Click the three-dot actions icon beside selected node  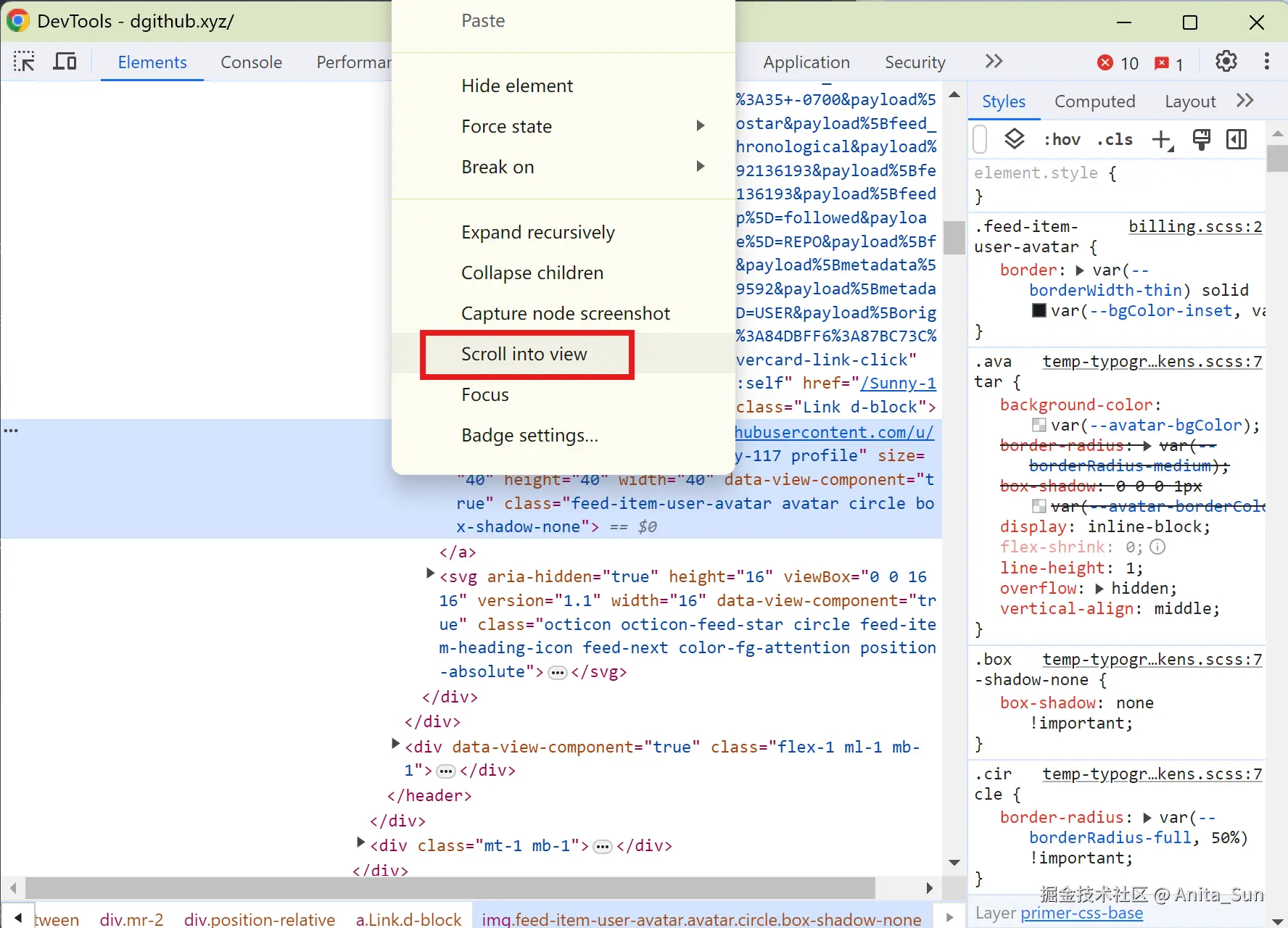point(11,431)
